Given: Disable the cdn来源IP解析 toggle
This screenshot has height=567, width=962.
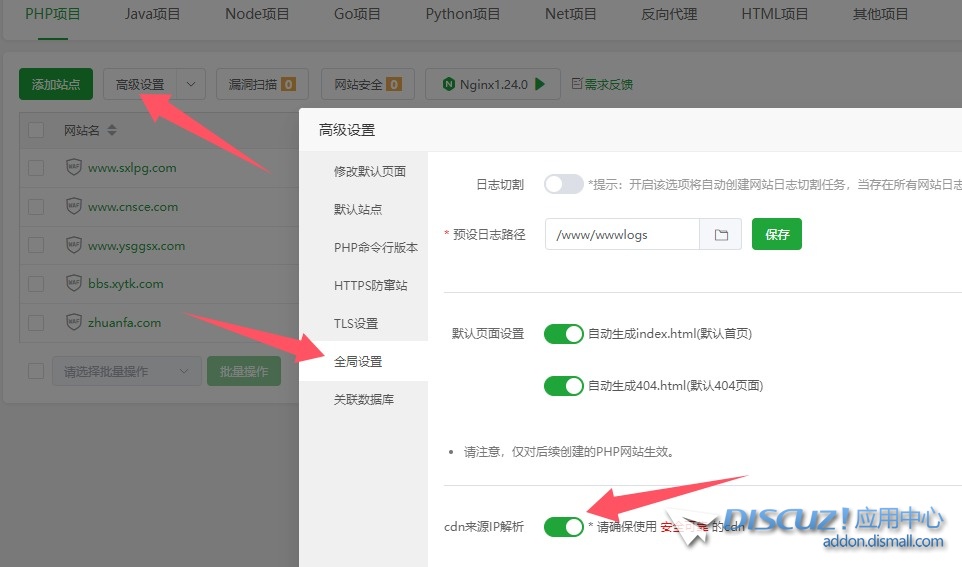Looking at the screenshot, I should coord(563,526).
